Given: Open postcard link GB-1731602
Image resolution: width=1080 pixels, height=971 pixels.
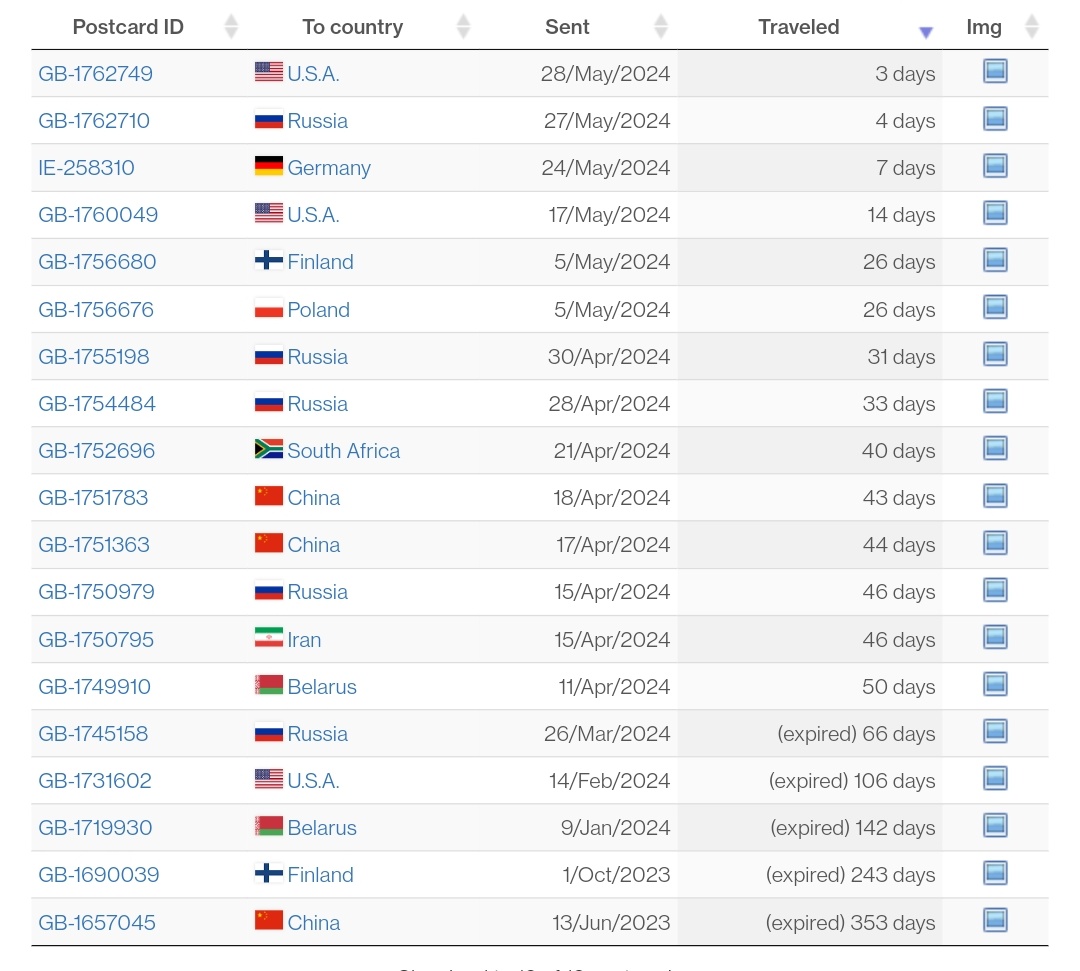Looking at the screenshot, I should (x=95, y=781).
